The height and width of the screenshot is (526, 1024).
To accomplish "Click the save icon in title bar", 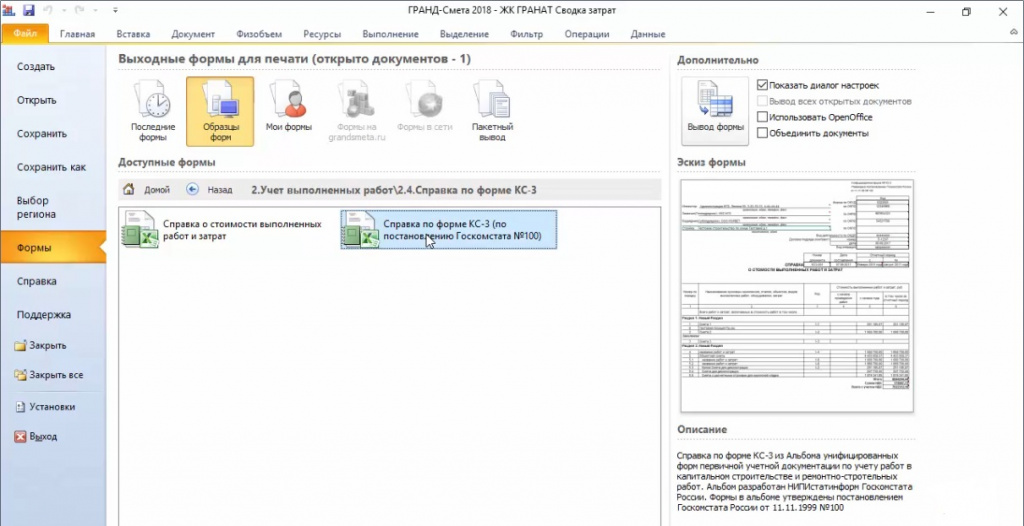I will coord(28,10).
